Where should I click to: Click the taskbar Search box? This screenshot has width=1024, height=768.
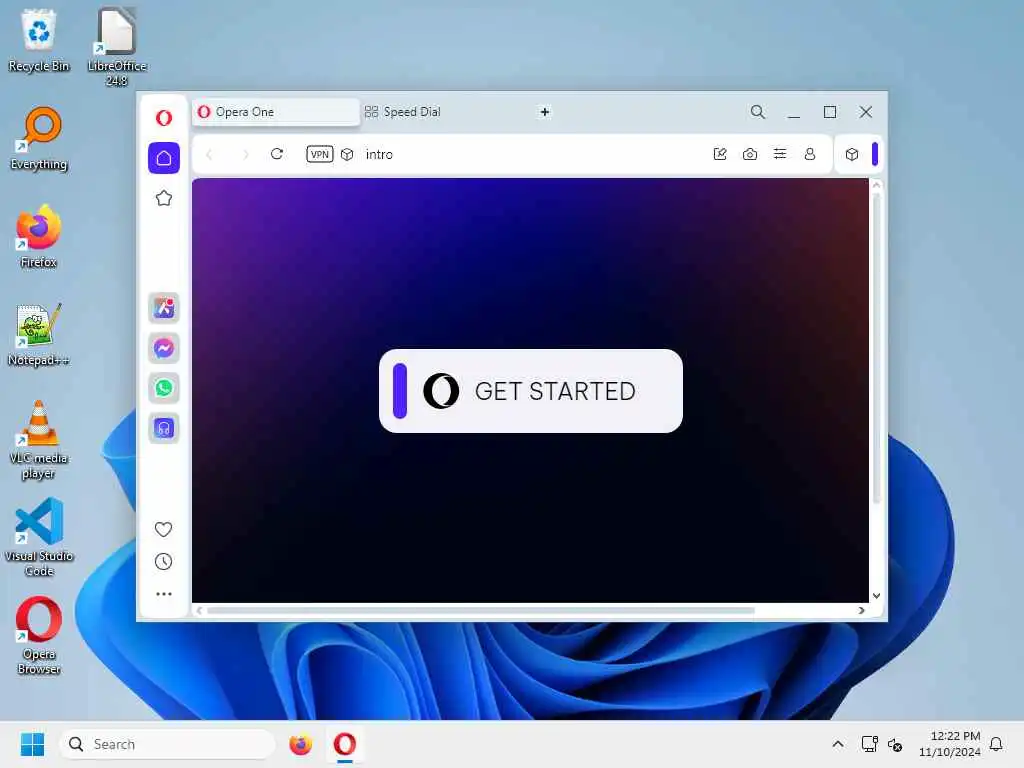tap(167, 744)
